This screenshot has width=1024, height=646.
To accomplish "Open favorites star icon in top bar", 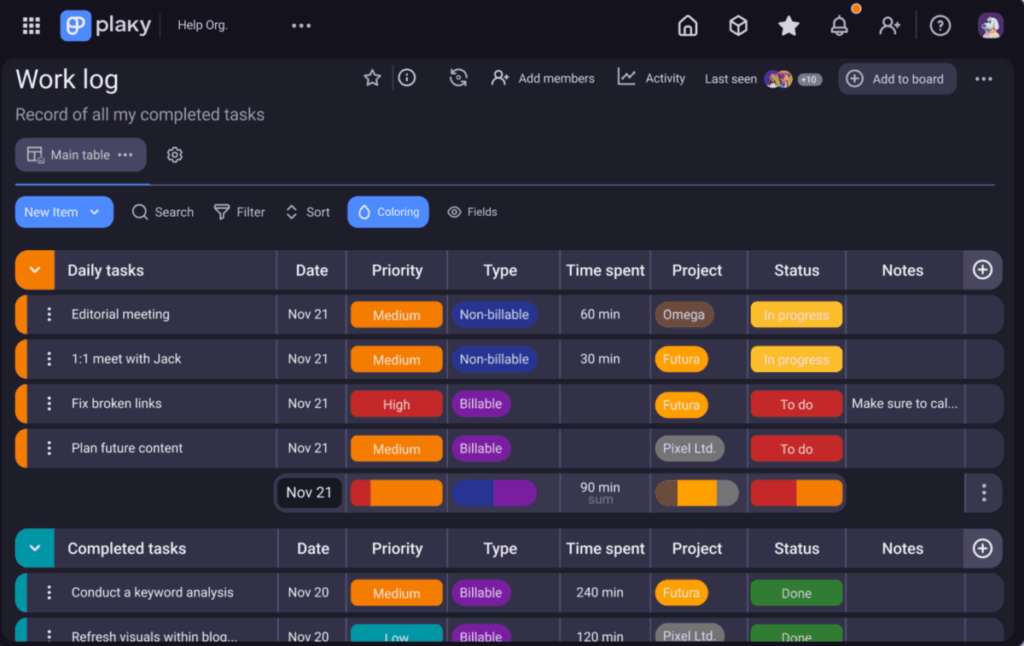I will point(789,26).
